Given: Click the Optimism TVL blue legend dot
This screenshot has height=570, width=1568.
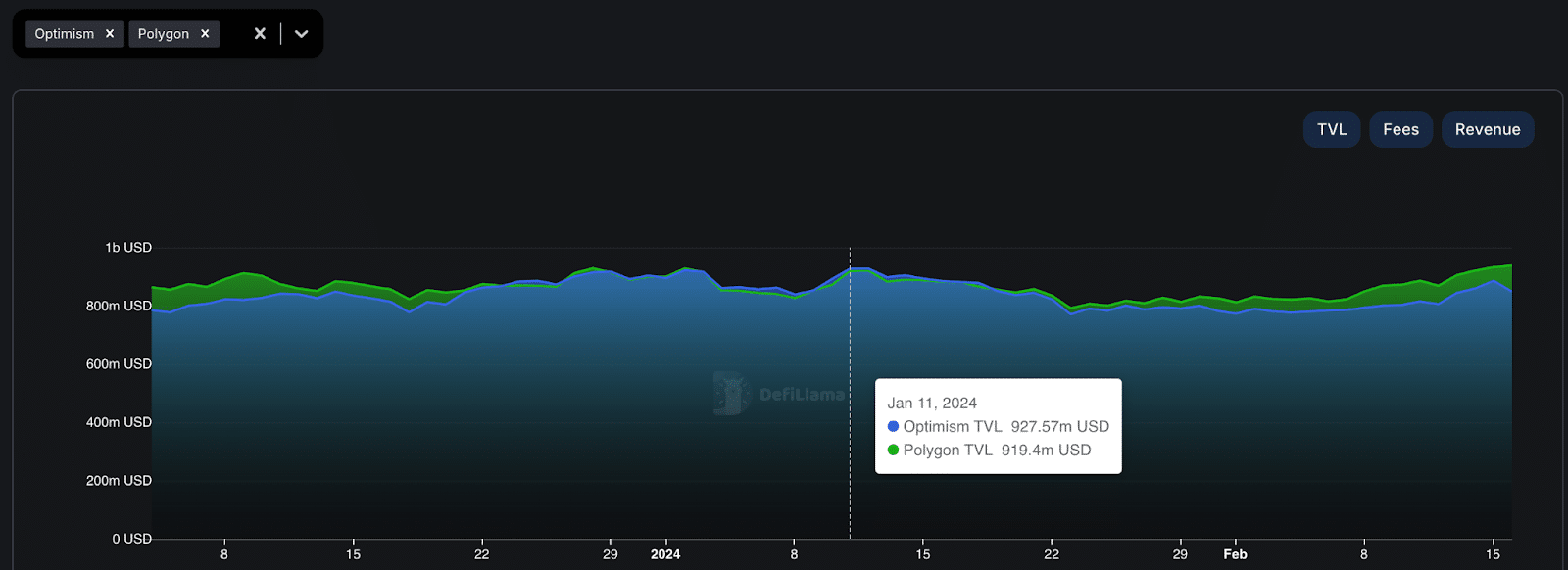Looking at the screenshot, I should (893, 426).
